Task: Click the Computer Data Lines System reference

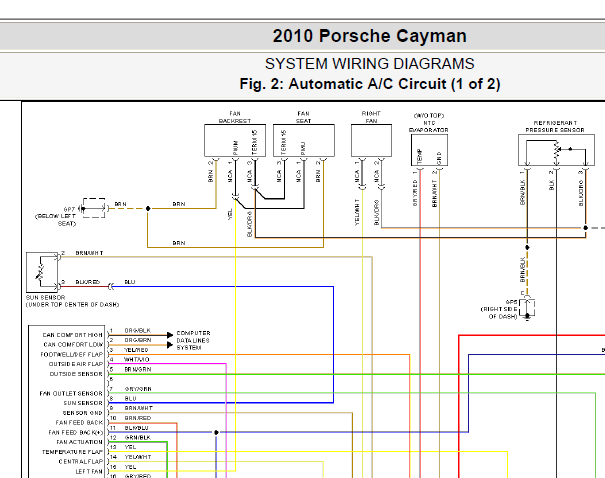Action: [x=193, y=340]
